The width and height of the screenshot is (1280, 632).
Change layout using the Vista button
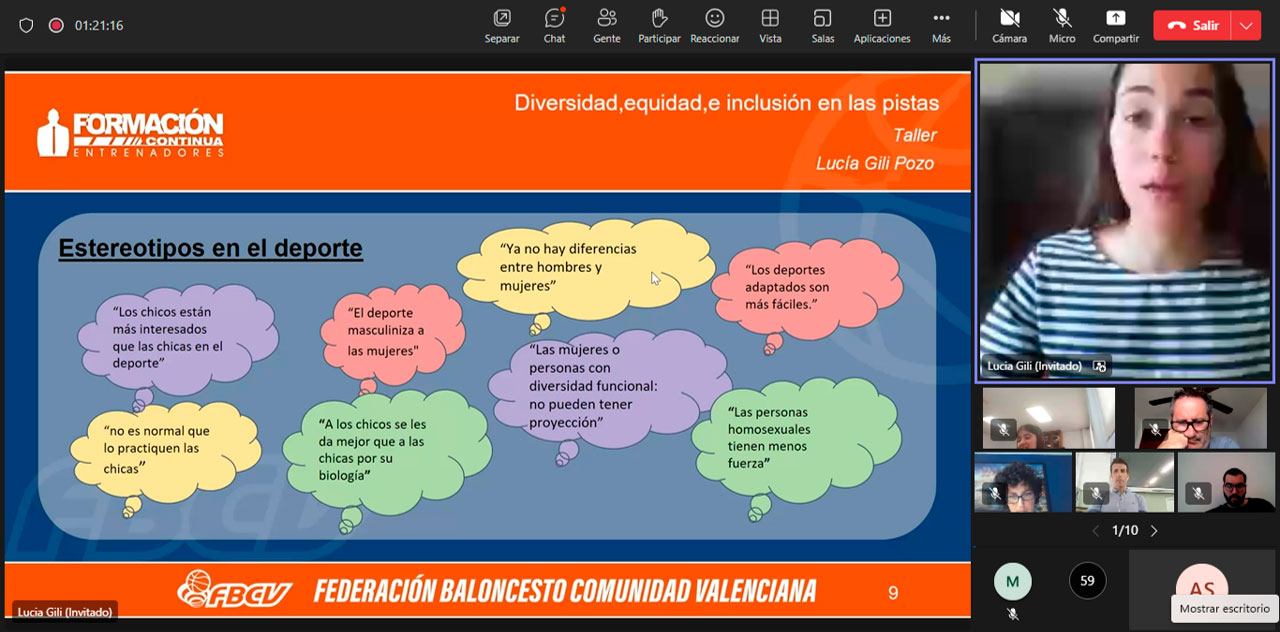[770, 26]
